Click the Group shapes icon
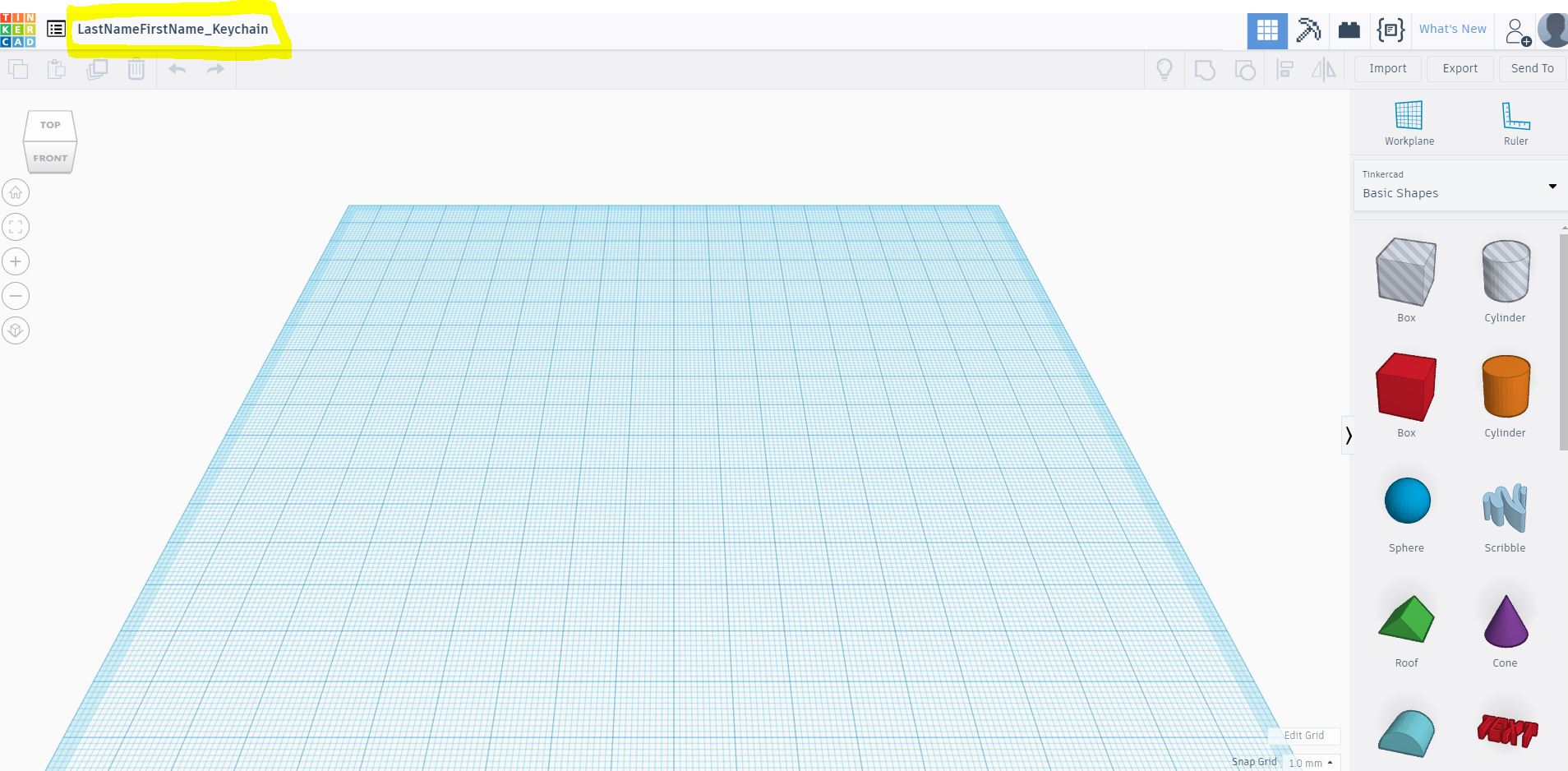Image resolution: width=1568 pixels, height=771 pixels. tap(1205, 70)
